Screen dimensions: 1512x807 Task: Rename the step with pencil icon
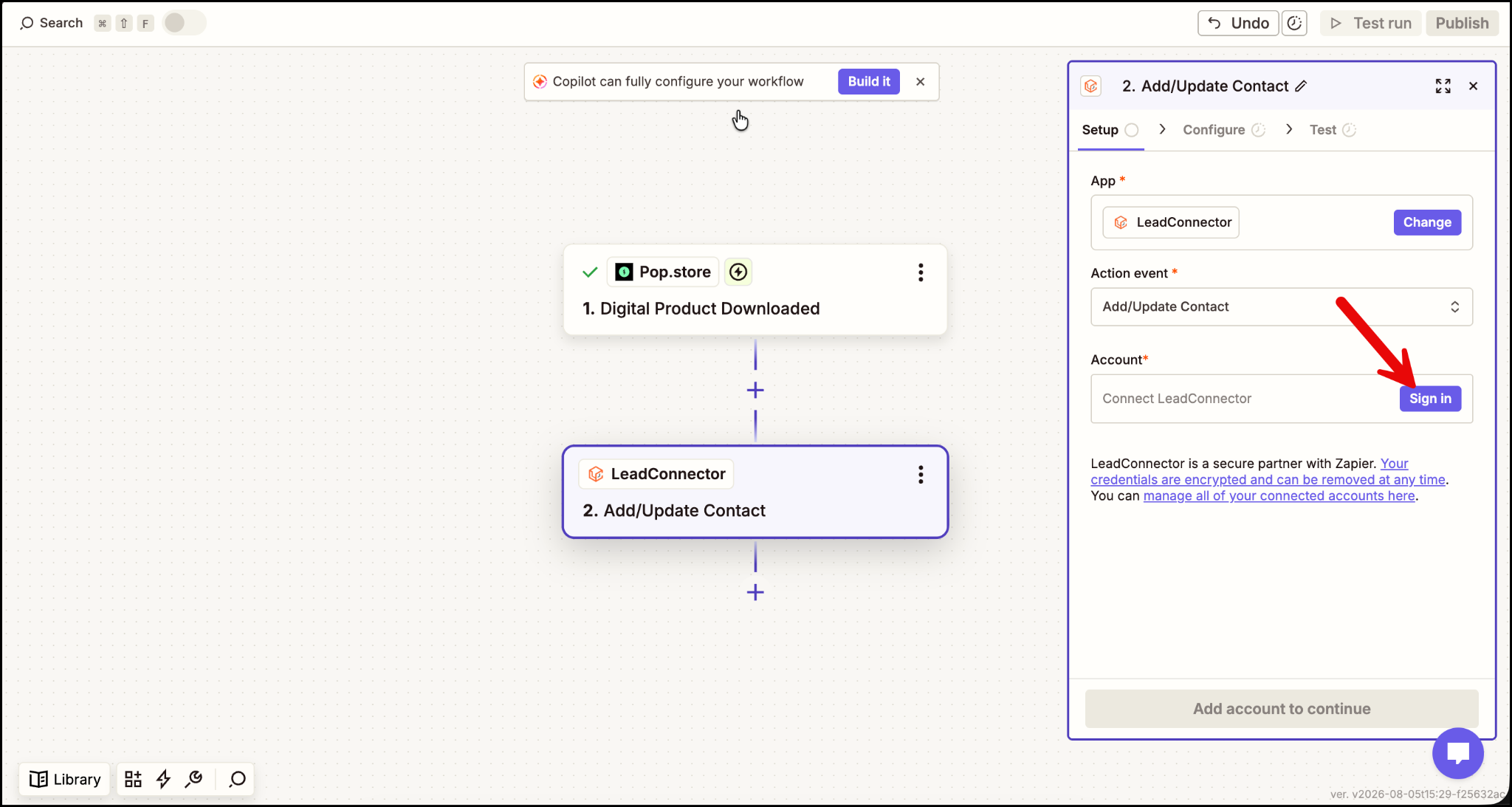(x=1301, y=86)
